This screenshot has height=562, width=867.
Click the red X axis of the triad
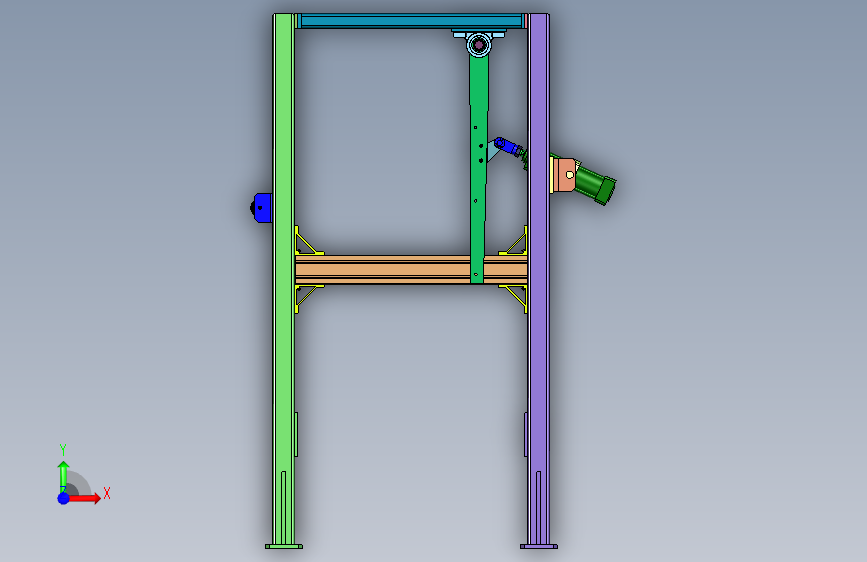click(x=86, y=498)
